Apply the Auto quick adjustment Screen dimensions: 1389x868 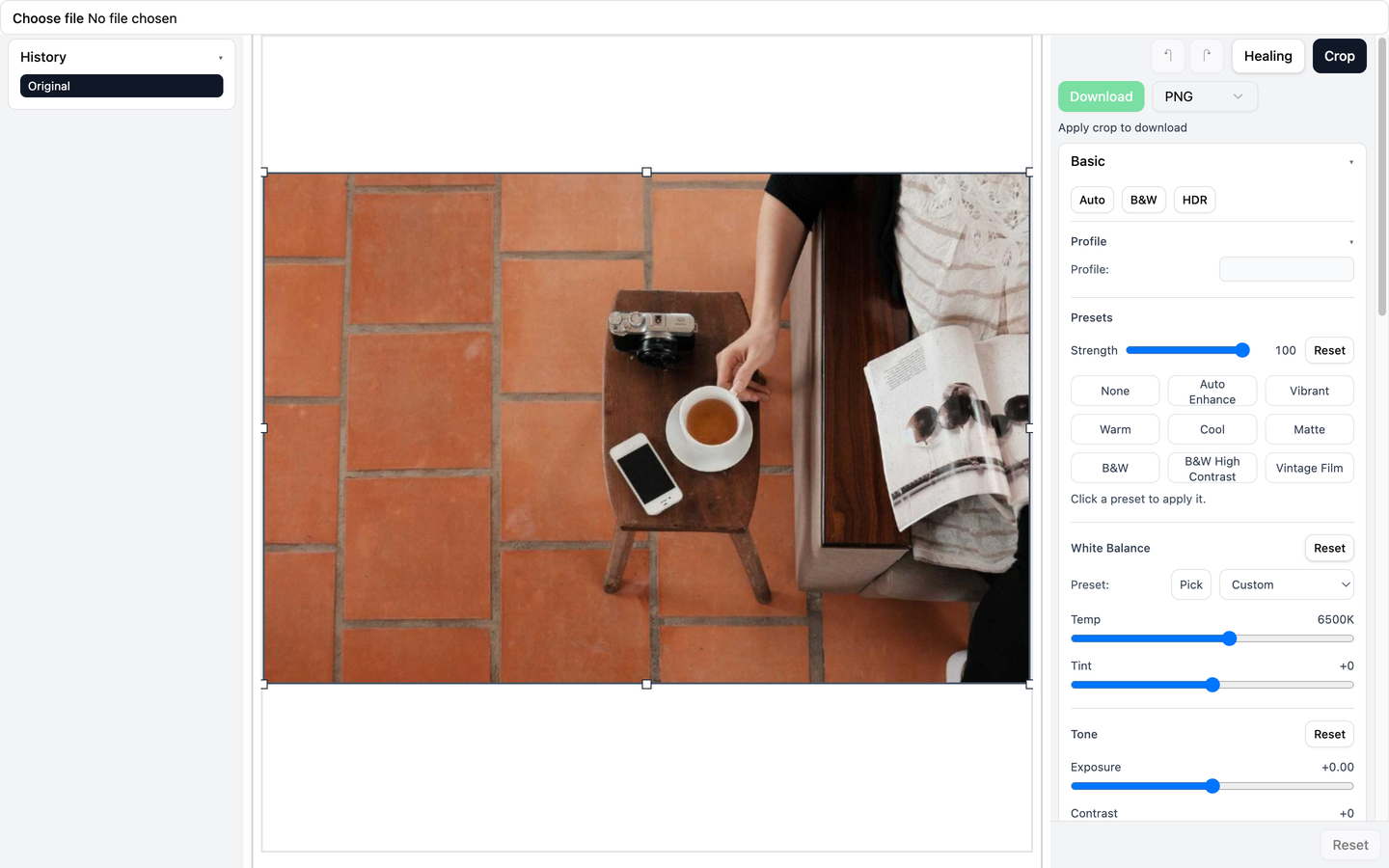(1092, 200)
